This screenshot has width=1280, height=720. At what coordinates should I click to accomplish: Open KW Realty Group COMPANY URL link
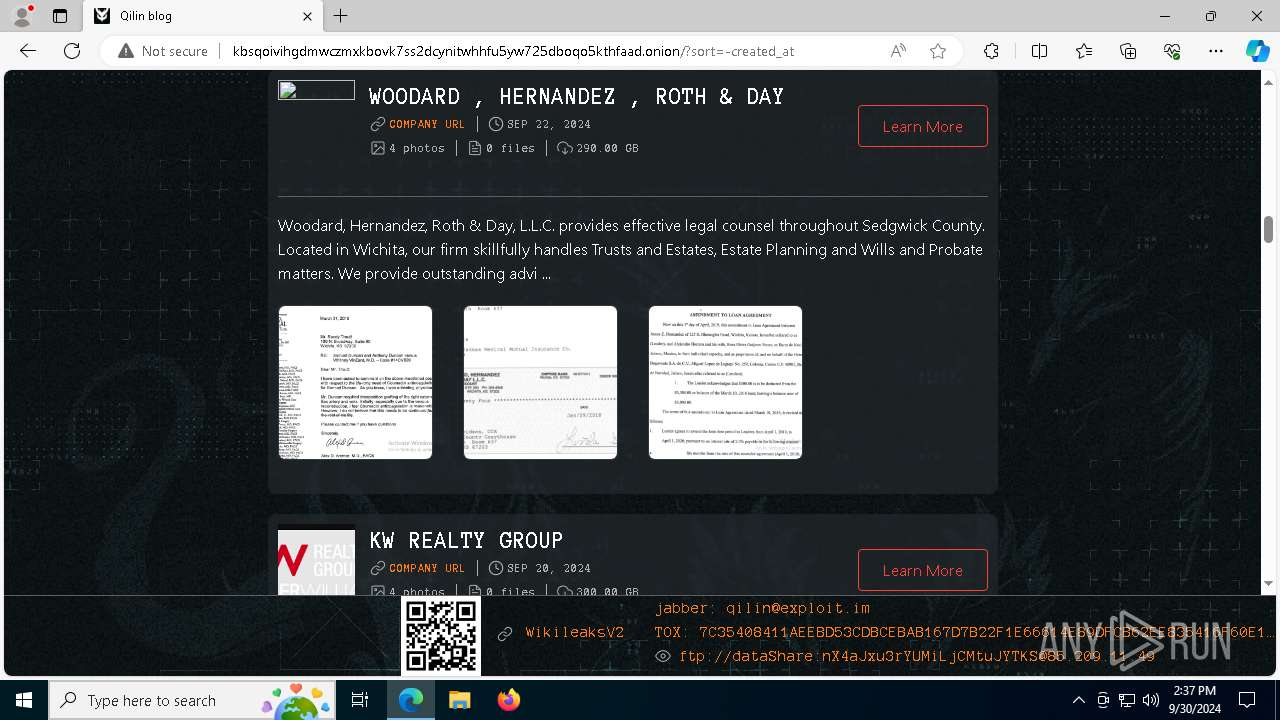click(427, 568)
